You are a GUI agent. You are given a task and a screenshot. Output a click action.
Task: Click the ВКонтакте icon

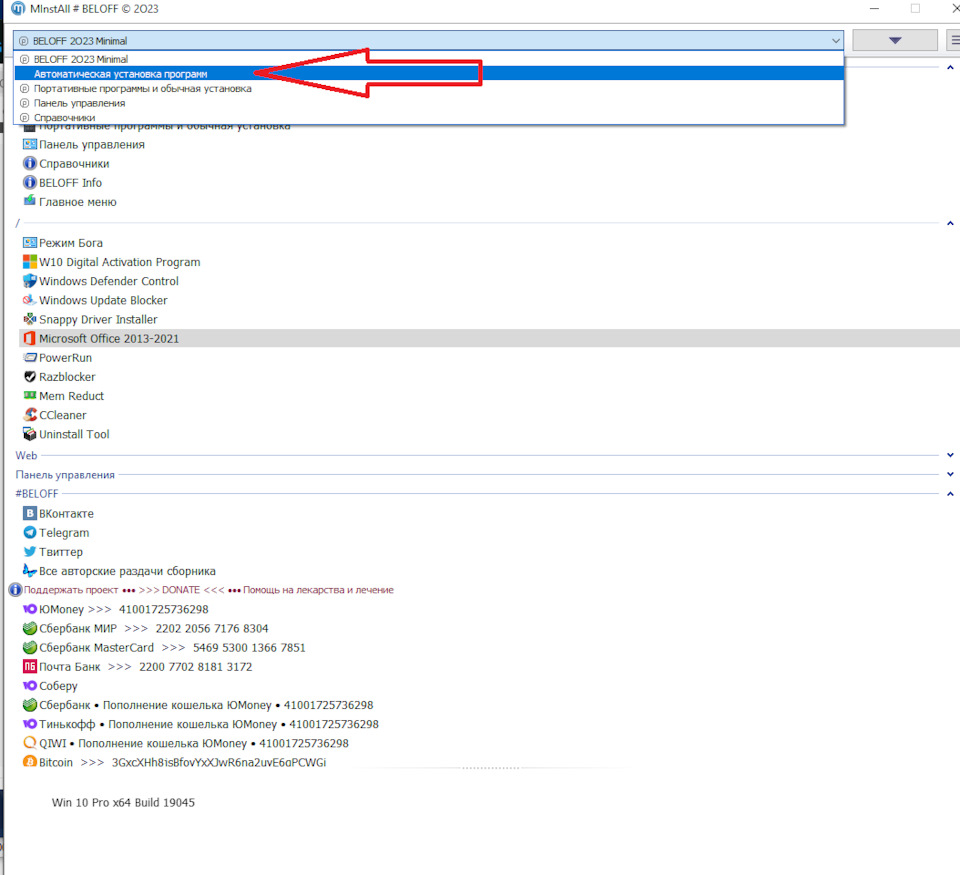[29, 513]
